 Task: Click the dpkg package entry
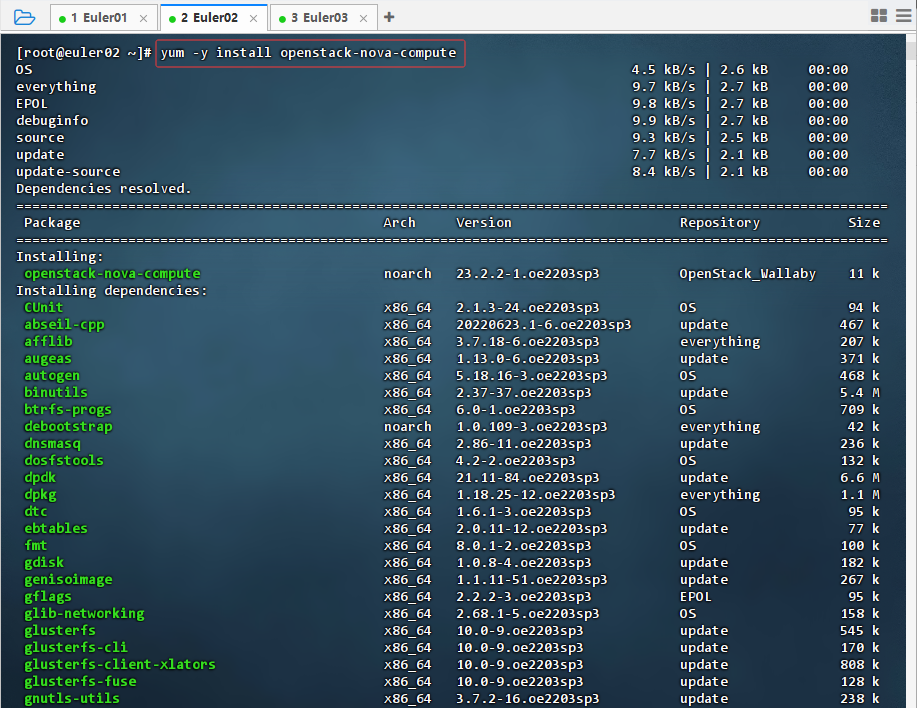pos(40,494)
